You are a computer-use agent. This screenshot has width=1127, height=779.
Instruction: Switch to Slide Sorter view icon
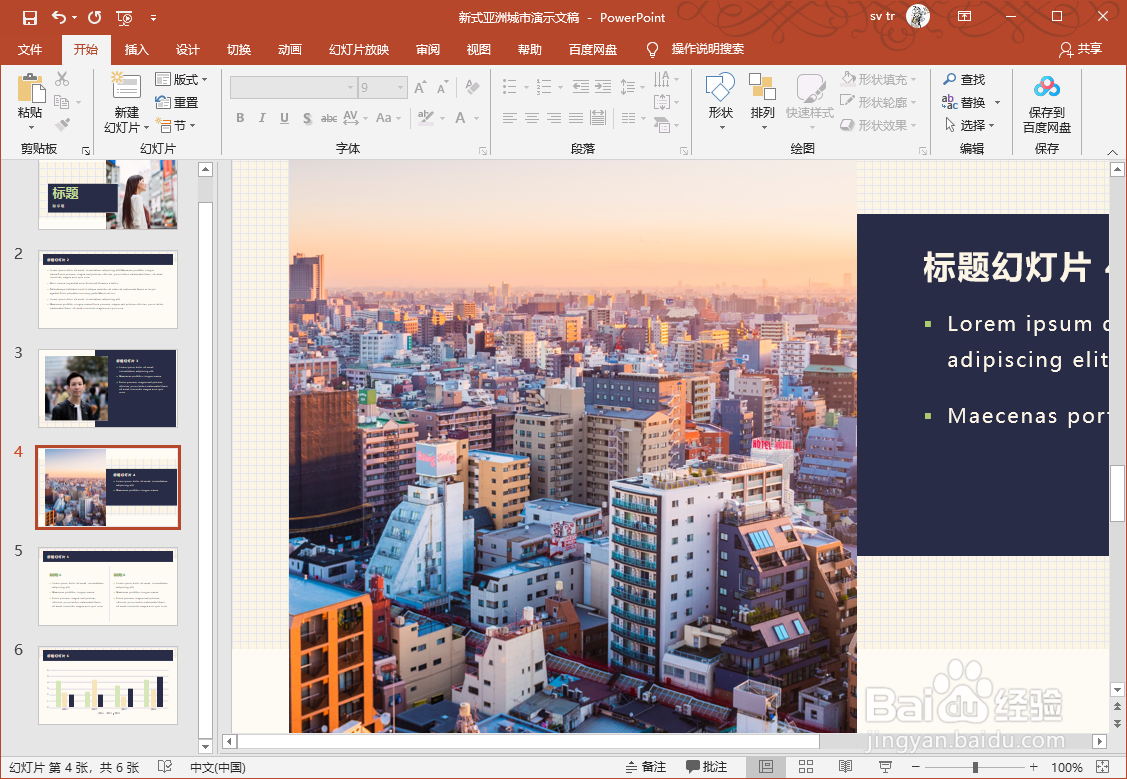pos(806,767)
